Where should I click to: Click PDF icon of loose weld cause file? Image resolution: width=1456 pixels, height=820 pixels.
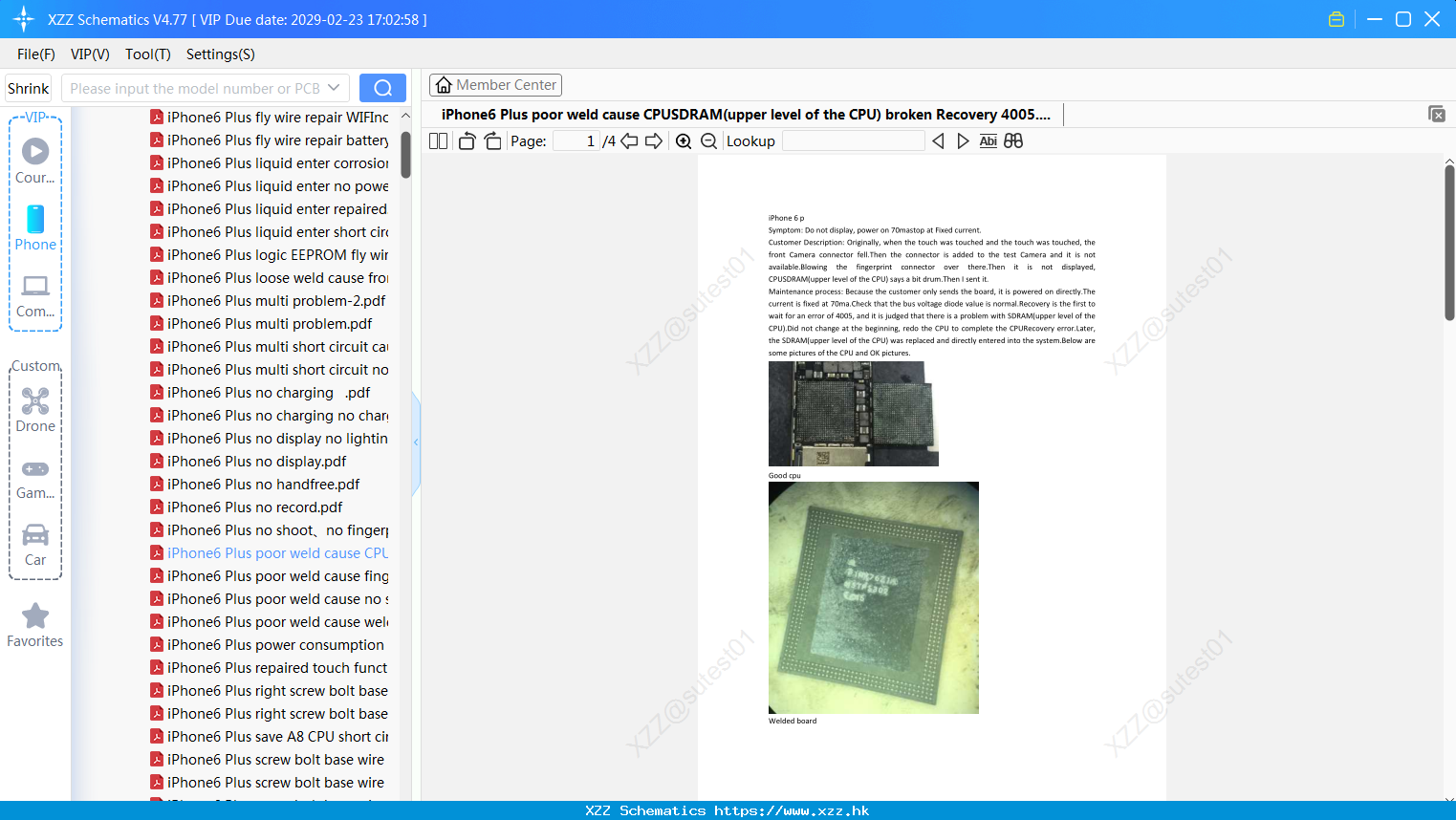(x=157, y=278)
